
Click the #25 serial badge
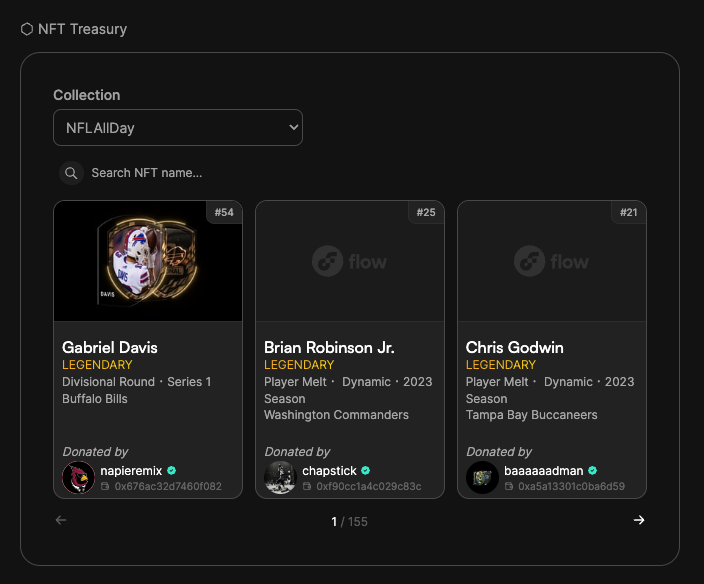coord(426,212)
